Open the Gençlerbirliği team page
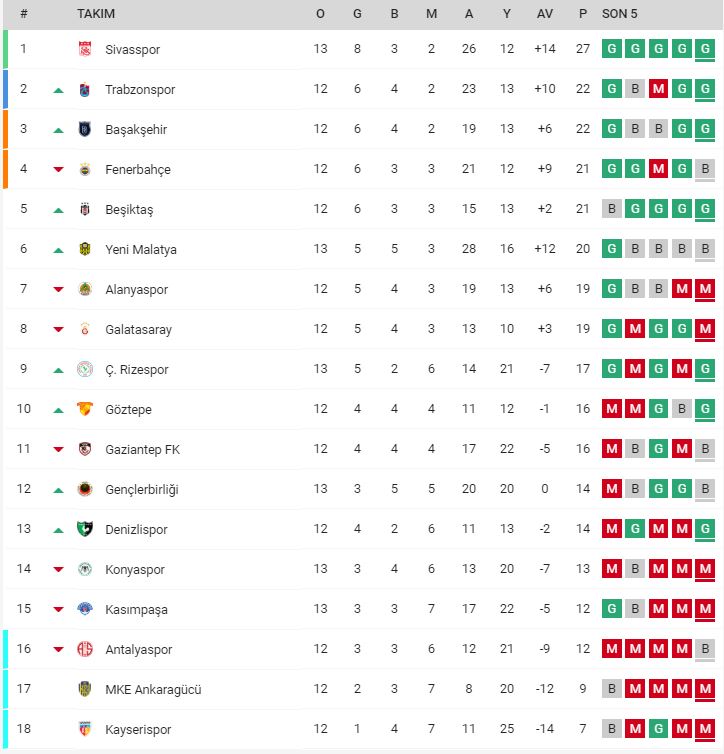This screenshot has height=754, width=724. pos(142,489)
